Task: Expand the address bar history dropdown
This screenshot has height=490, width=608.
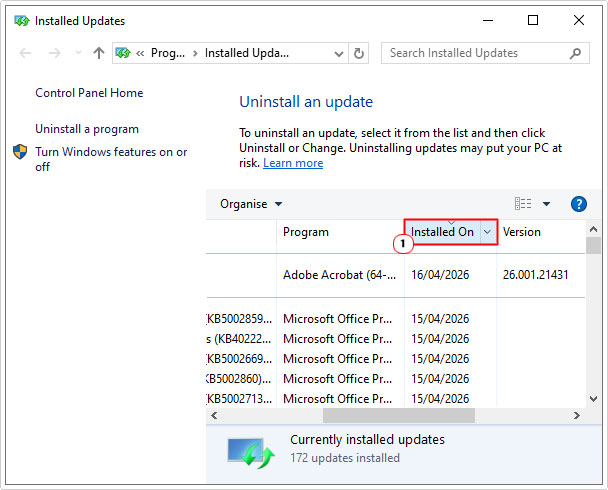Action: (339, 53)
